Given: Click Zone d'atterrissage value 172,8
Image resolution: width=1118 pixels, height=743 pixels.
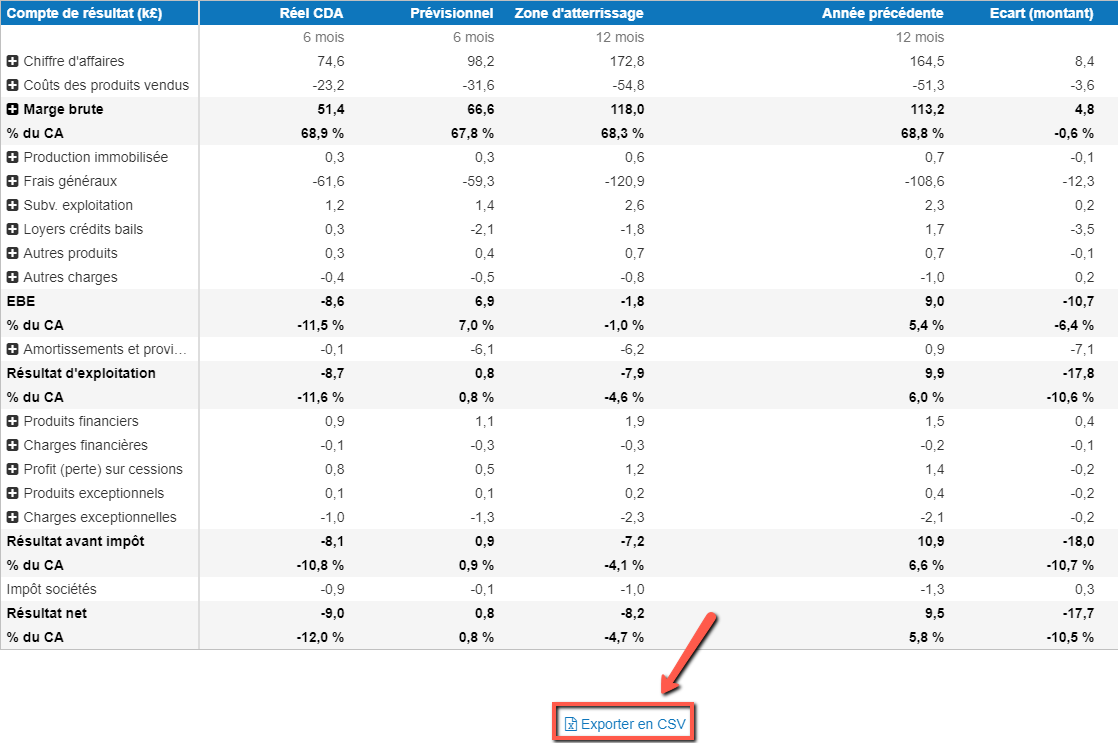Looking at the screenshot, I should [627, 61].
